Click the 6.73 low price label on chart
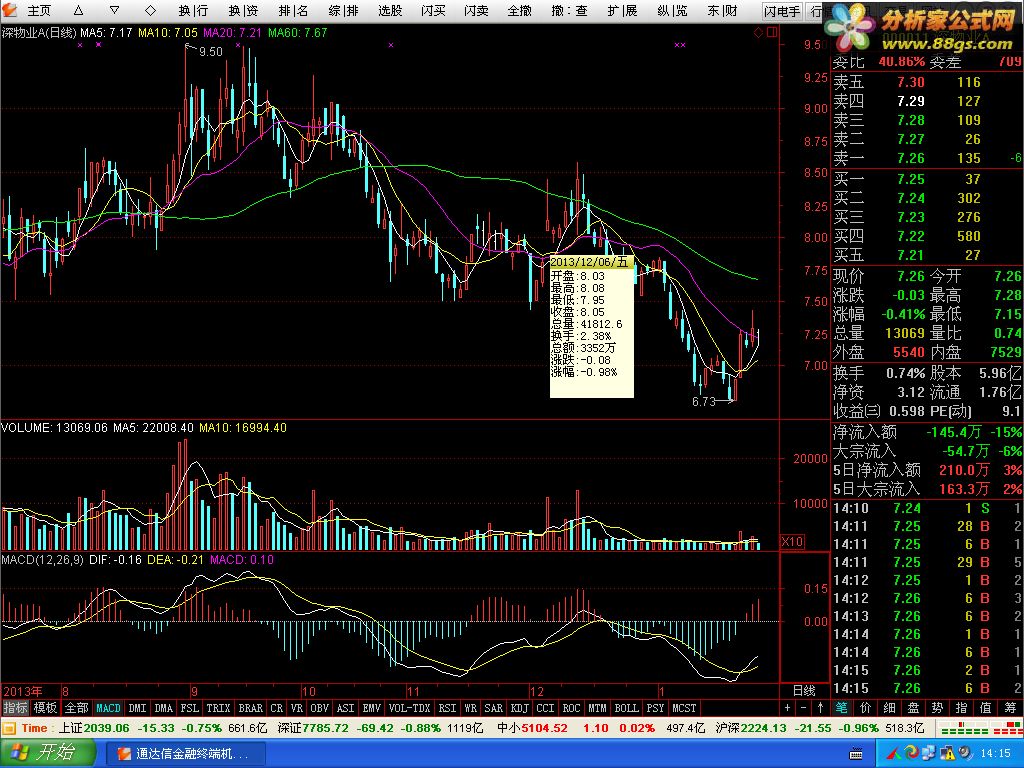 [x=704, y=402]
